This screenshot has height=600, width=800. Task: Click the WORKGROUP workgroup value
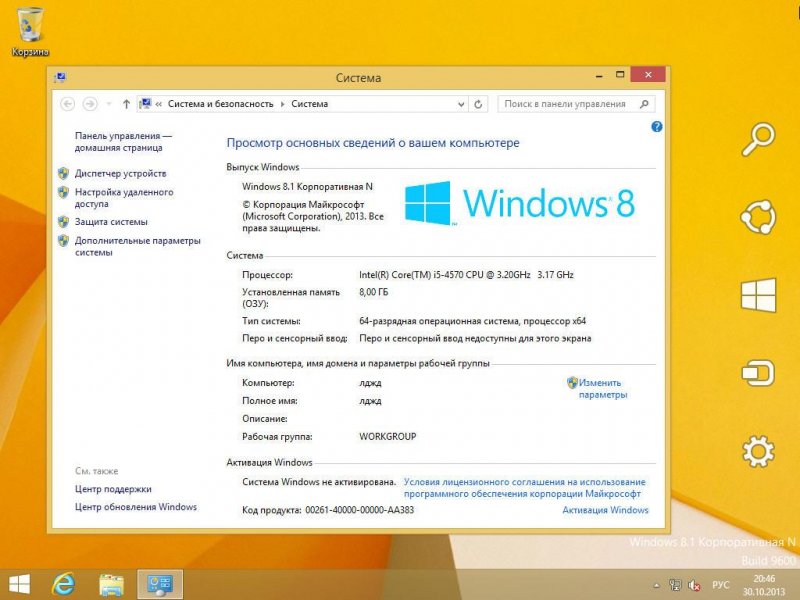point(388,436)
